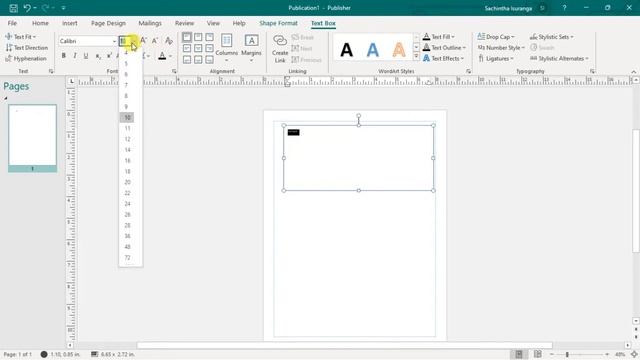The height and width of the screenshot is (360, 640).
Task: Click the Hyphenation button
Action: [26, 59]
